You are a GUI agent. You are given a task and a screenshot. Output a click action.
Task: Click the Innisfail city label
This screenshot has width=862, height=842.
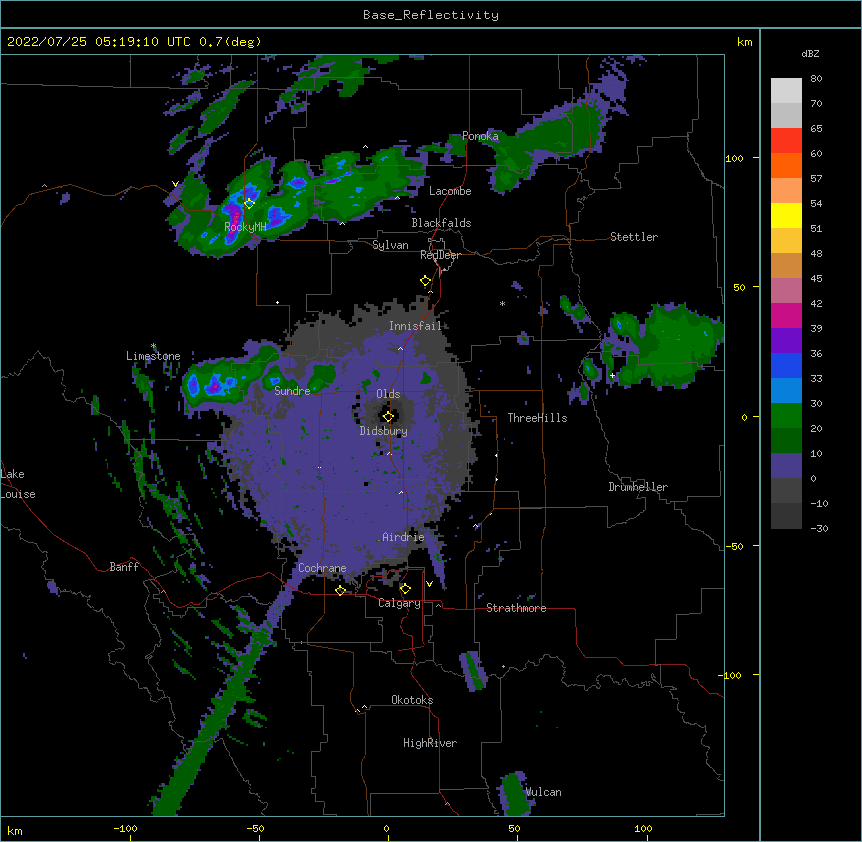click(415, 326)
